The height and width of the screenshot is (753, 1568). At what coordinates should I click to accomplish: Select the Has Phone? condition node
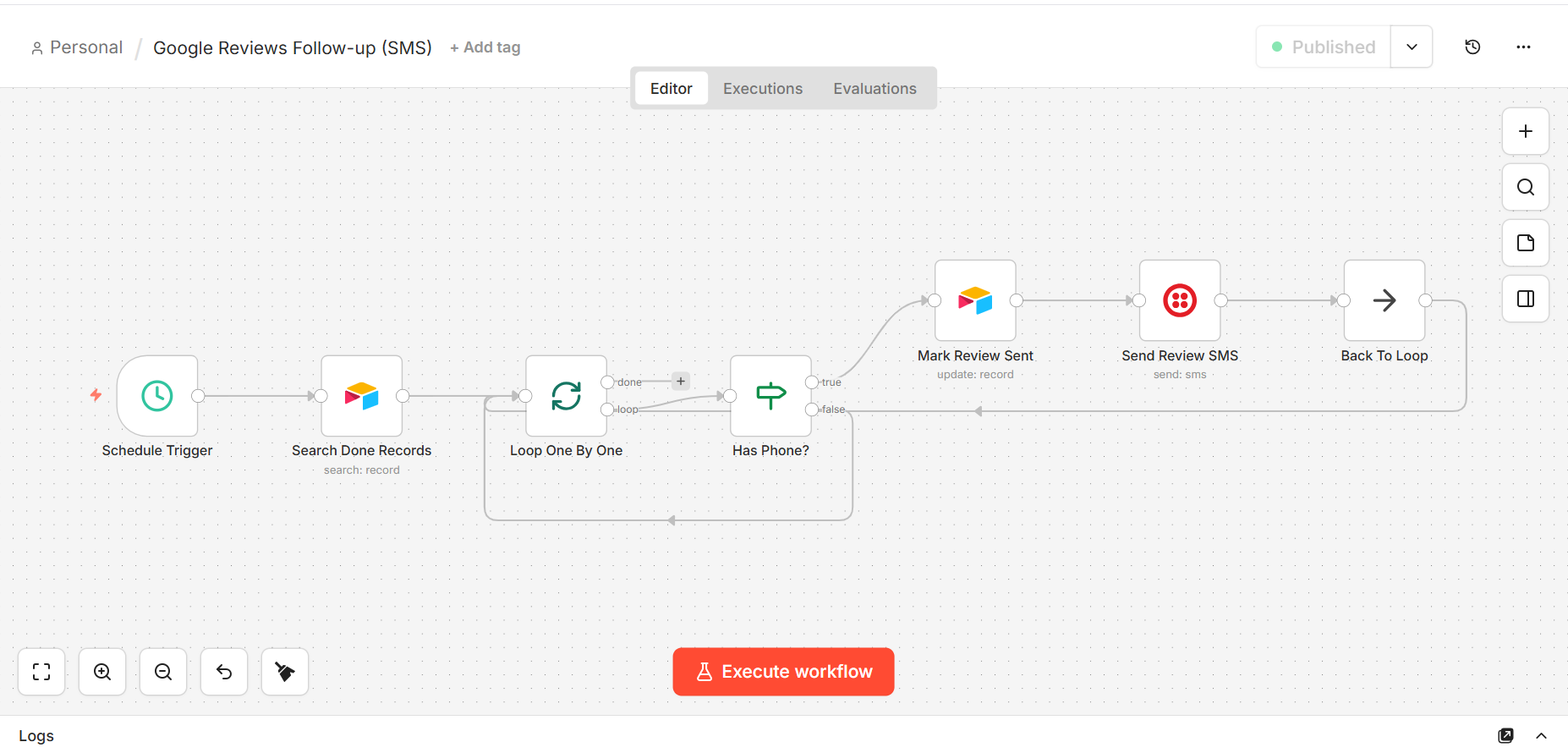[x=770, y=396]
